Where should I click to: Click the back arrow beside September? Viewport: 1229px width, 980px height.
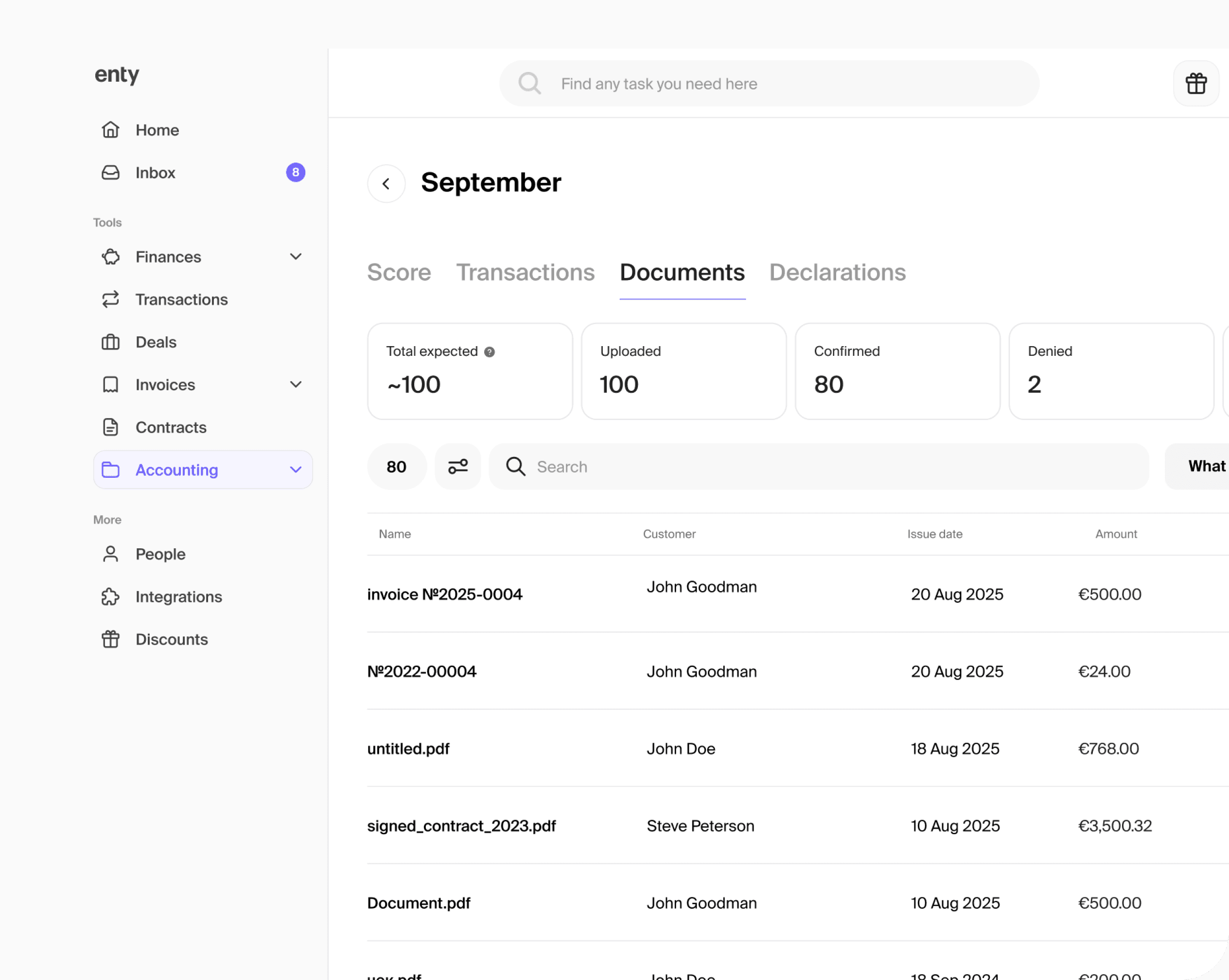click(386, 184)
